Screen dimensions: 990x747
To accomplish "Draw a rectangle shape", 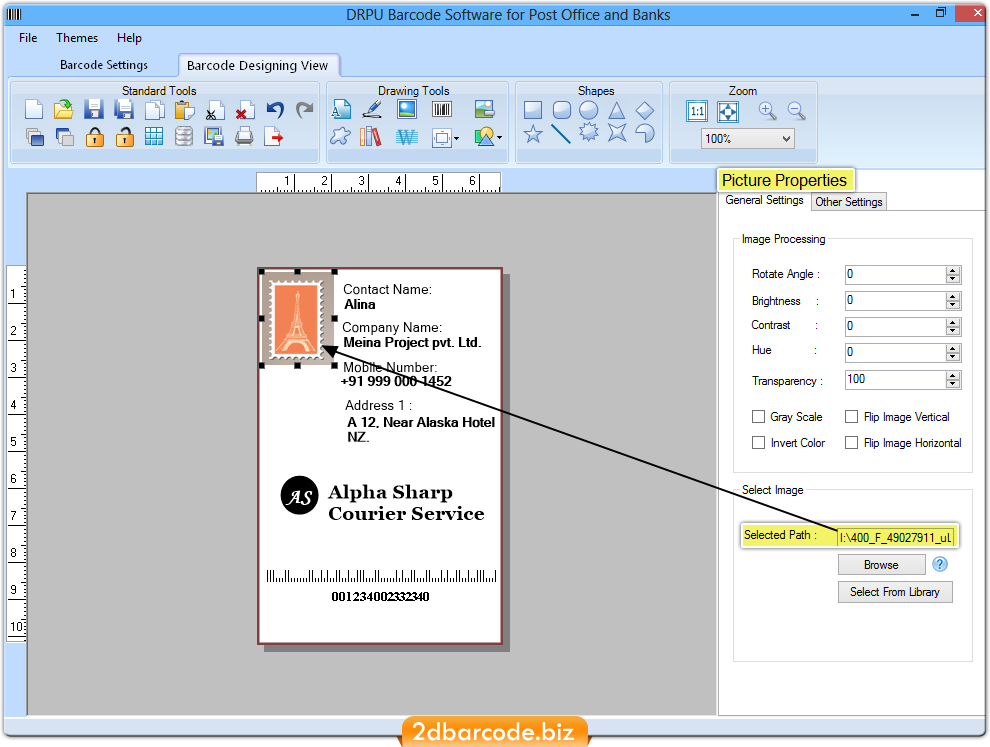I will point(533,111).
